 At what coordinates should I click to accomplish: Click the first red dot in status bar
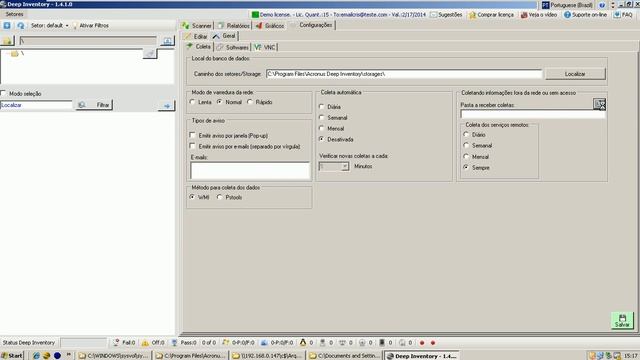click(x=422, y=343)
